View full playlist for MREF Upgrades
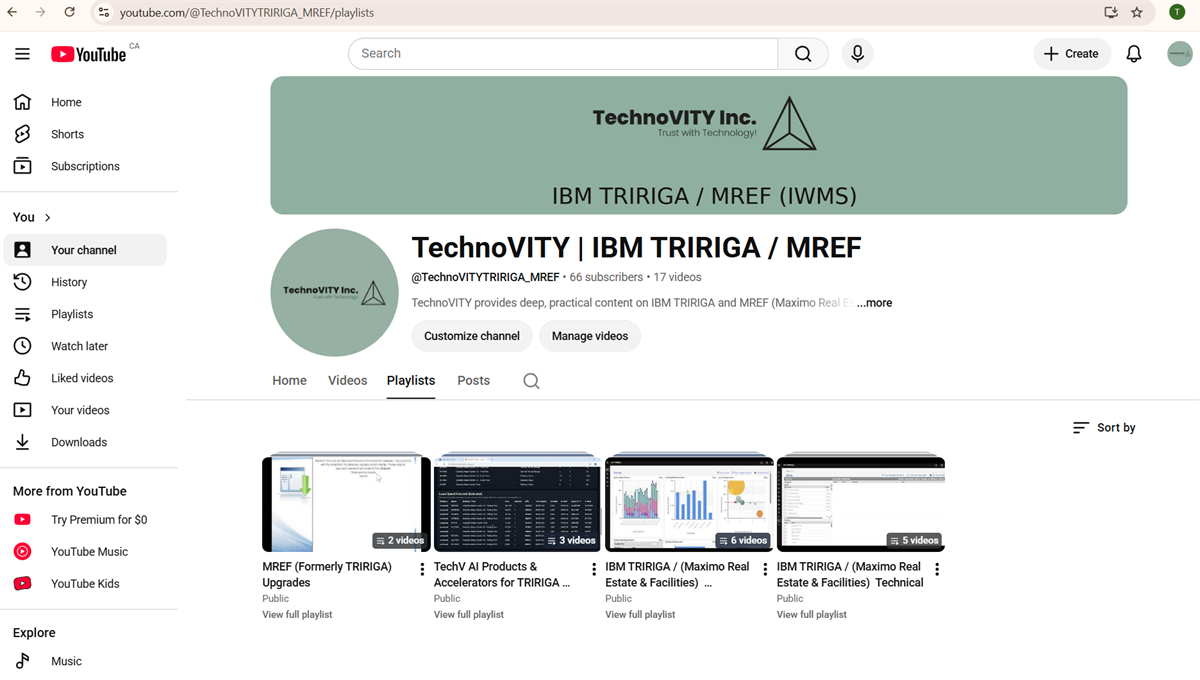Image resolution: width=1200 pixels, height=680 pixels. [x=297, y=615]
